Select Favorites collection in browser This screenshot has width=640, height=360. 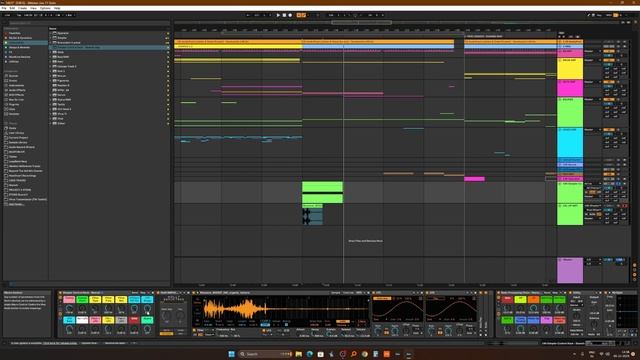coord(15,33)
